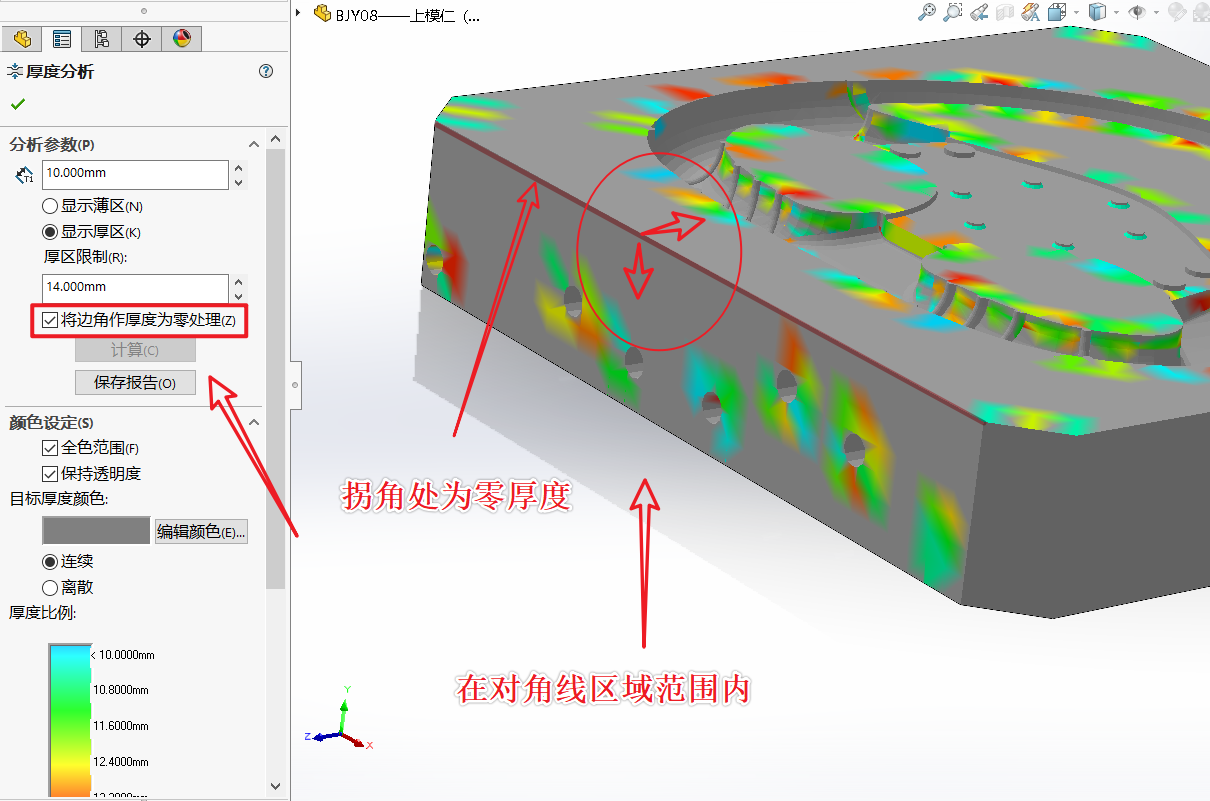Collapse the 颜色设定 section
This screenshot has height=801, width=1210.
(x=254, y=422)
